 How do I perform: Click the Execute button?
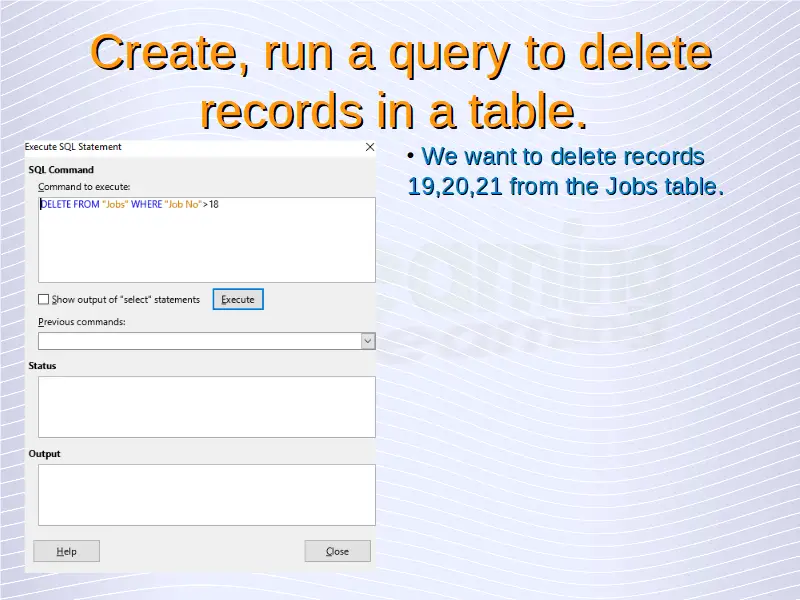pos(238,299)
